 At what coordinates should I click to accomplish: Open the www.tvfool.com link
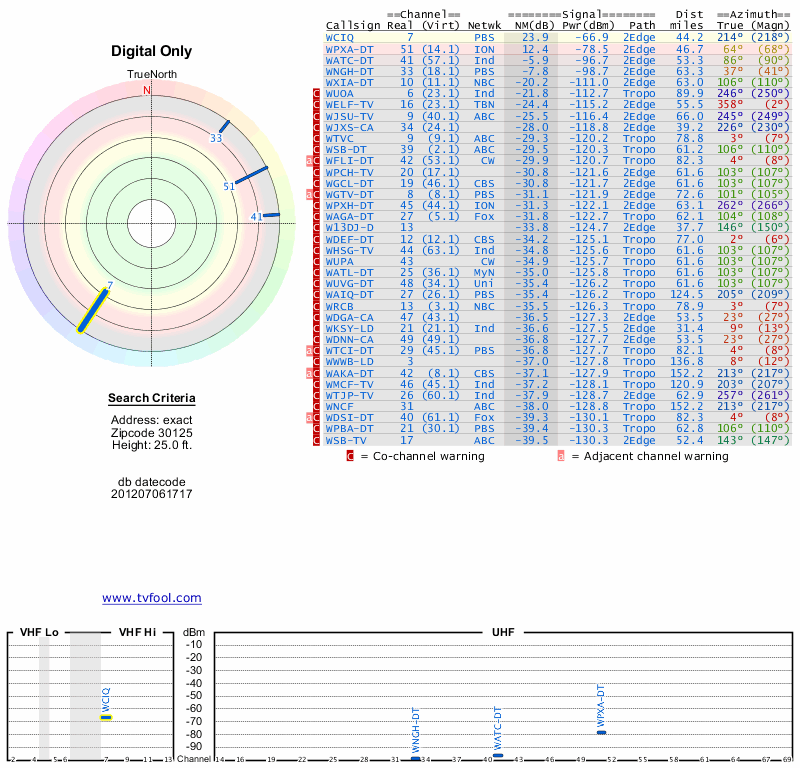pyautogui.click(x=152, y=598)
